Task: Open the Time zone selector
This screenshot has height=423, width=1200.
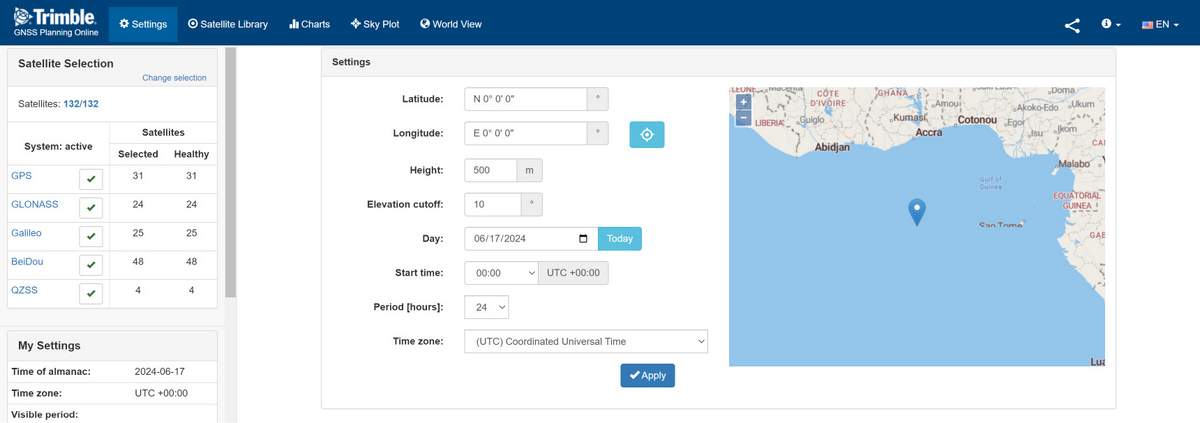Action: [585, 341]
